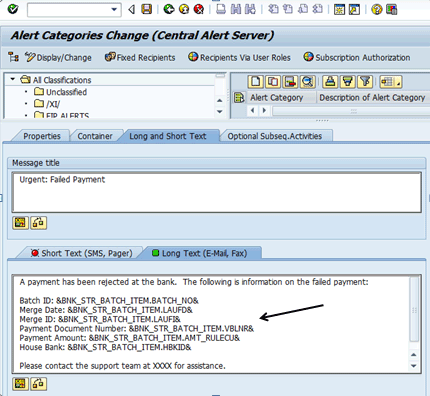
Task: Click the Long Text editor icon below text box
Action: (x=20, y=383)
